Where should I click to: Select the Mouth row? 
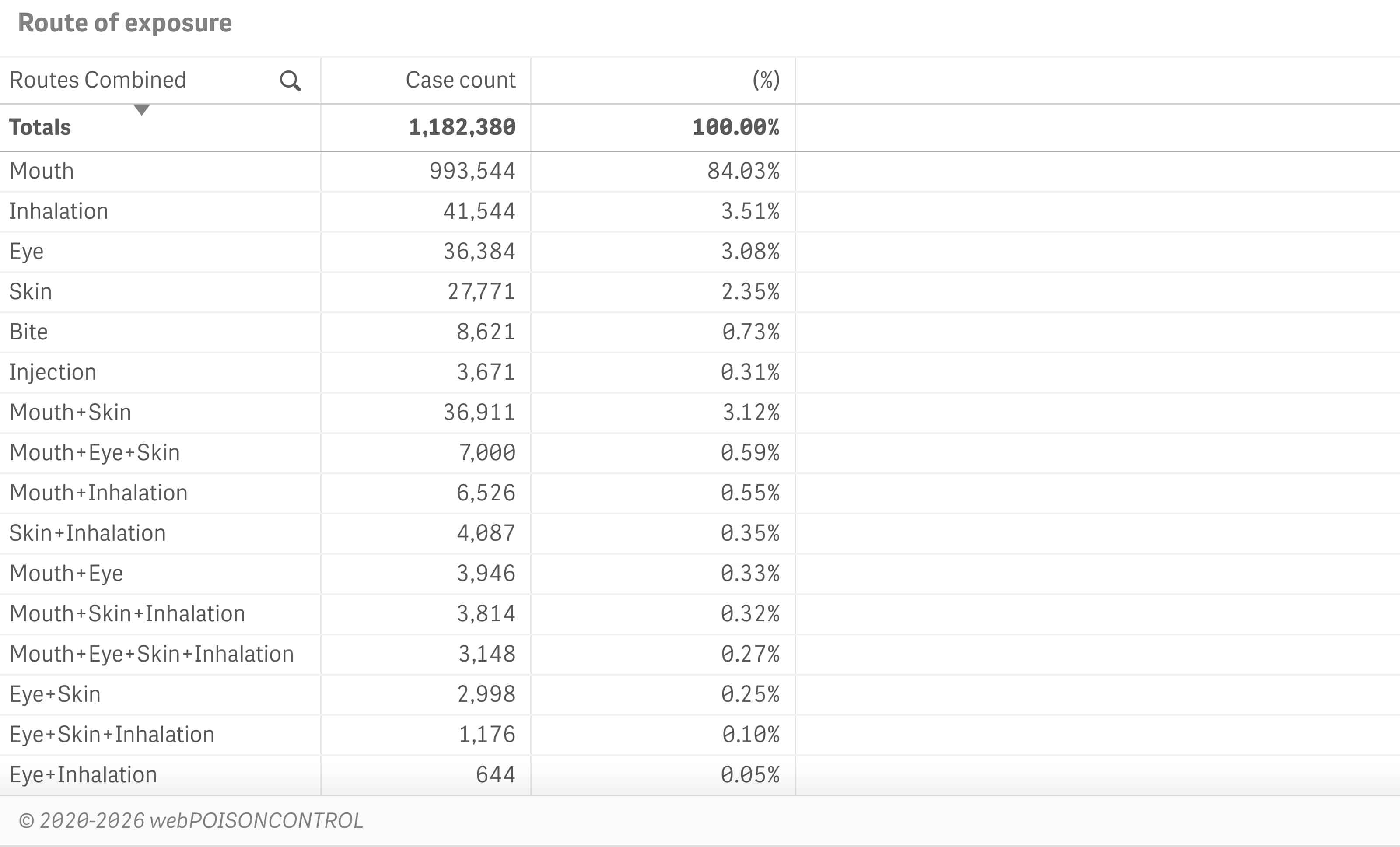[x=42, y=171]
